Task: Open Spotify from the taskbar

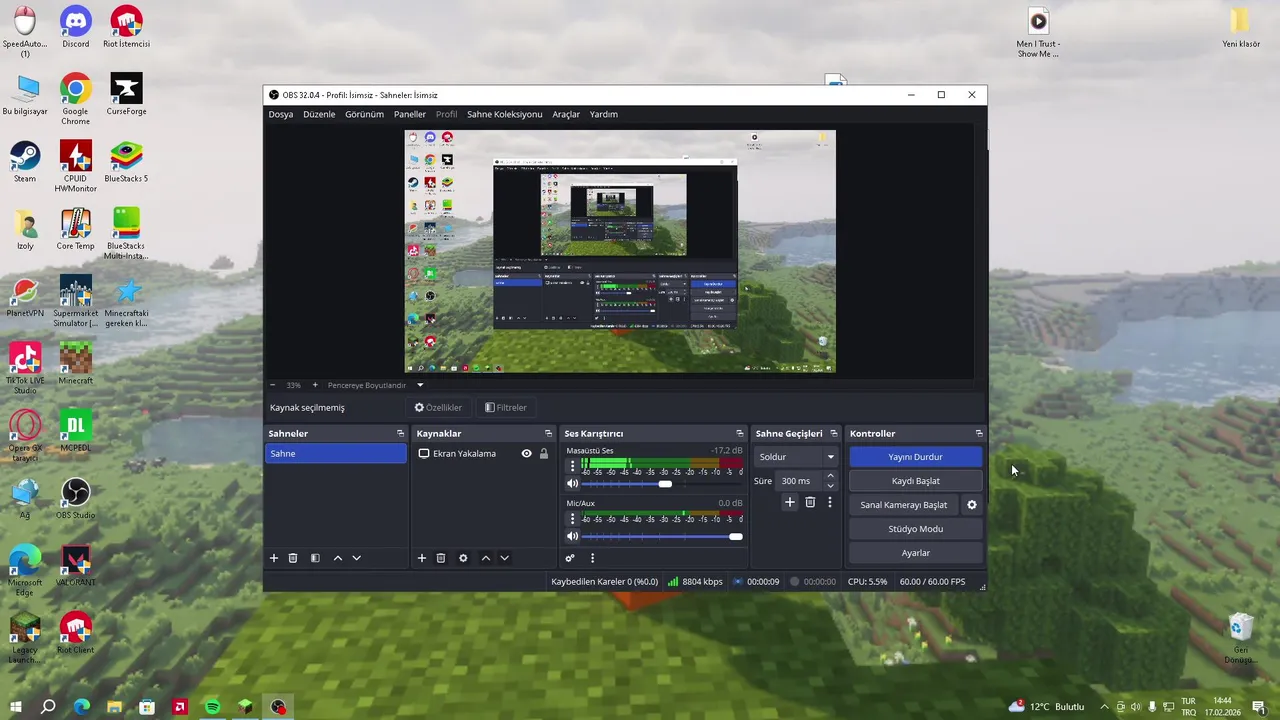Action: coord(212,706)
